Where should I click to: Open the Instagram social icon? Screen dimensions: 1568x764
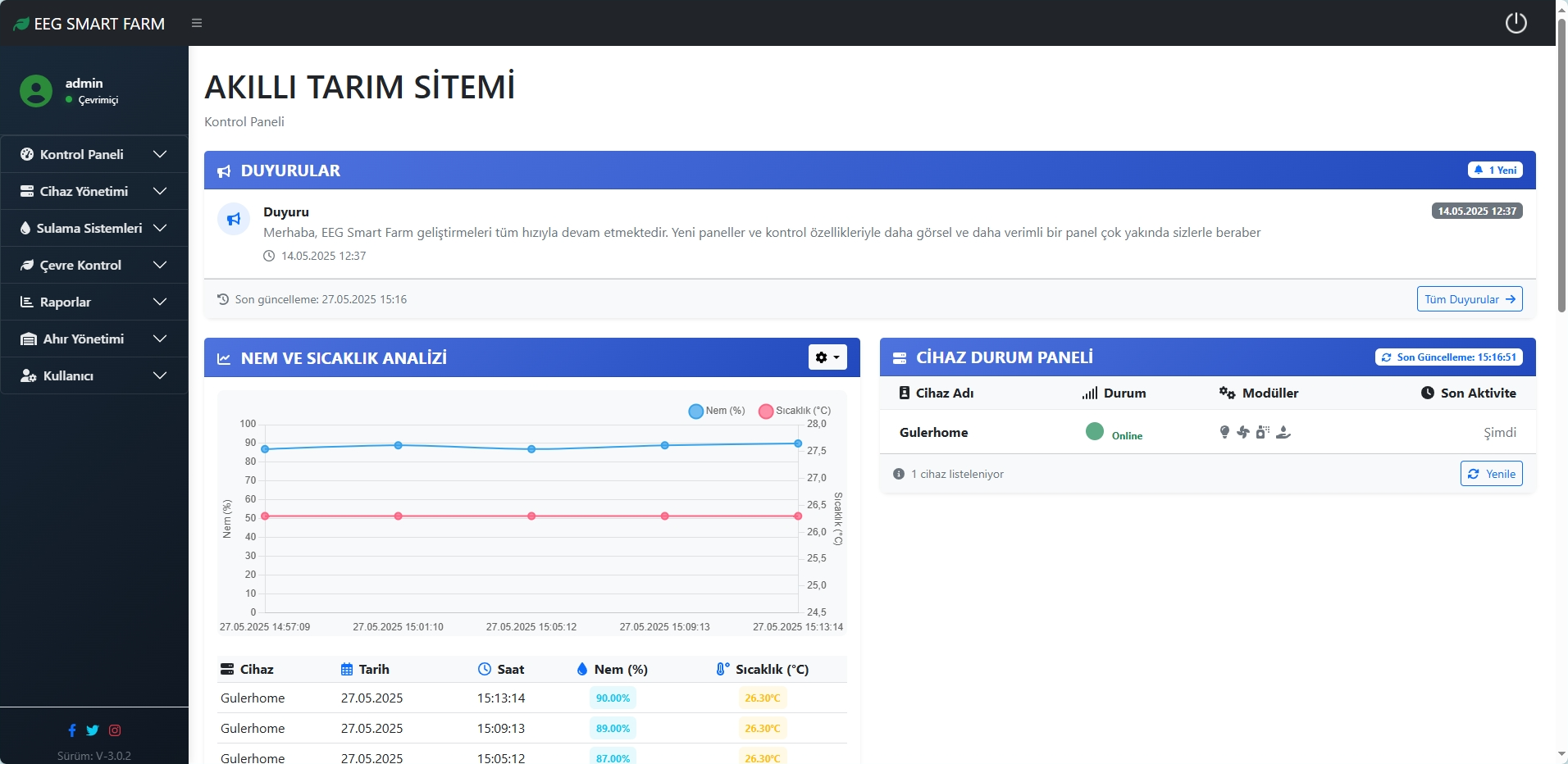115,730
